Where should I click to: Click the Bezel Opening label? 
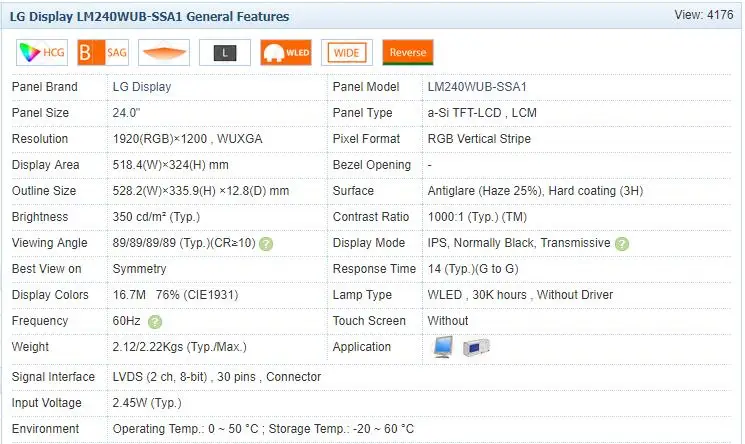pyautogui.click(x=372, y=165)
